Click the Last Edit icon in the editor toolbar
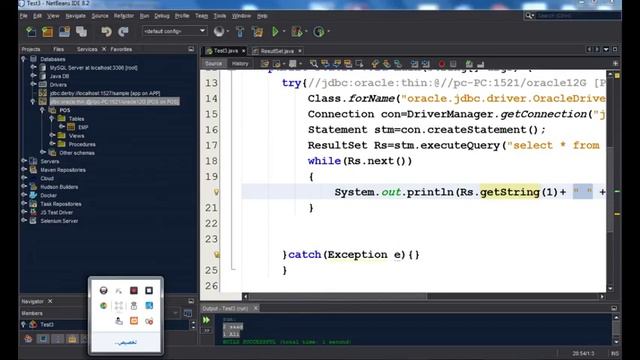Screen dimensions: 640x360 (x=265, y=64)
